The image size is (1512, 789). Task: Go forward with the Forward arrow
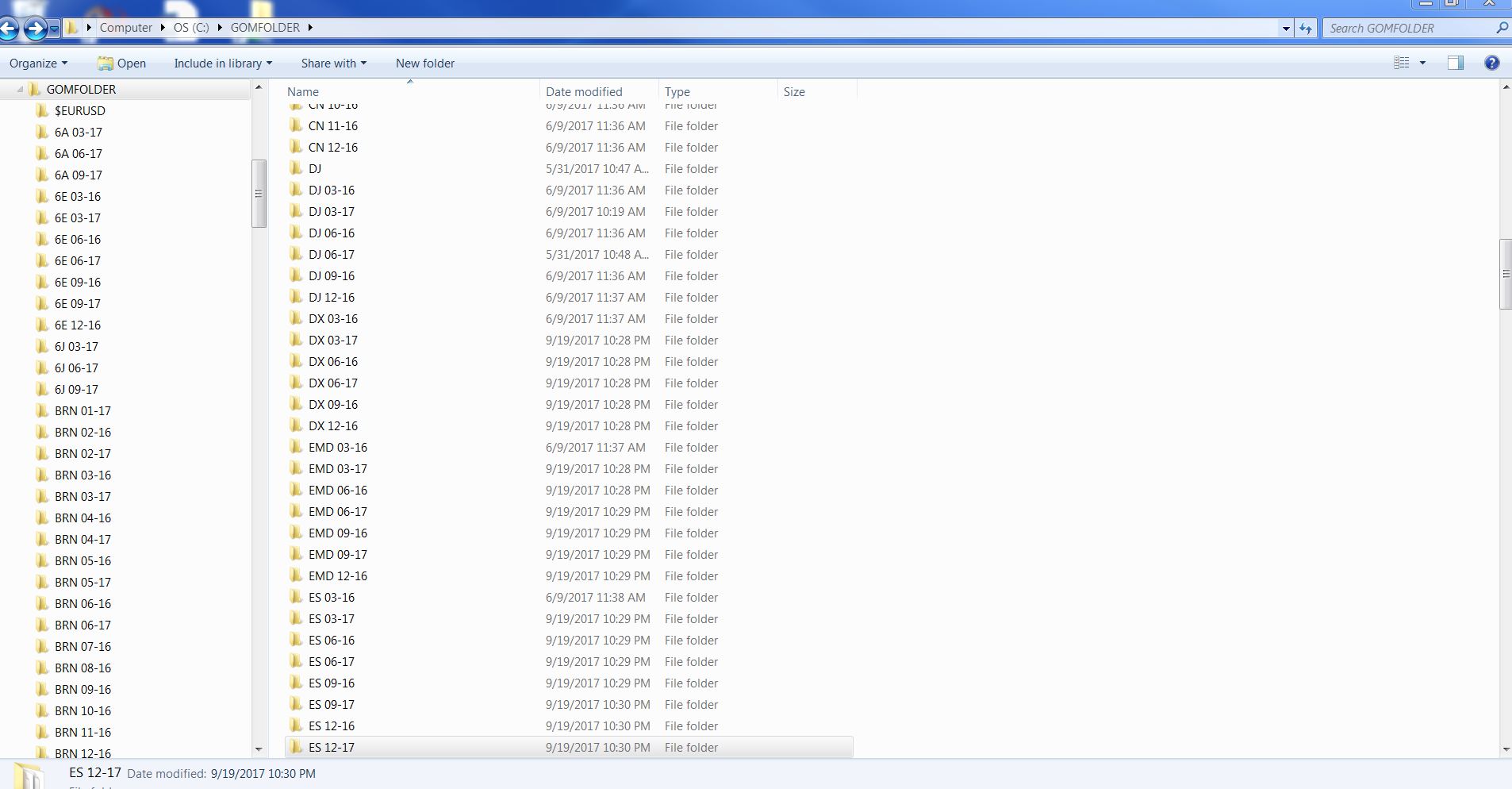(x=35, y=29)
